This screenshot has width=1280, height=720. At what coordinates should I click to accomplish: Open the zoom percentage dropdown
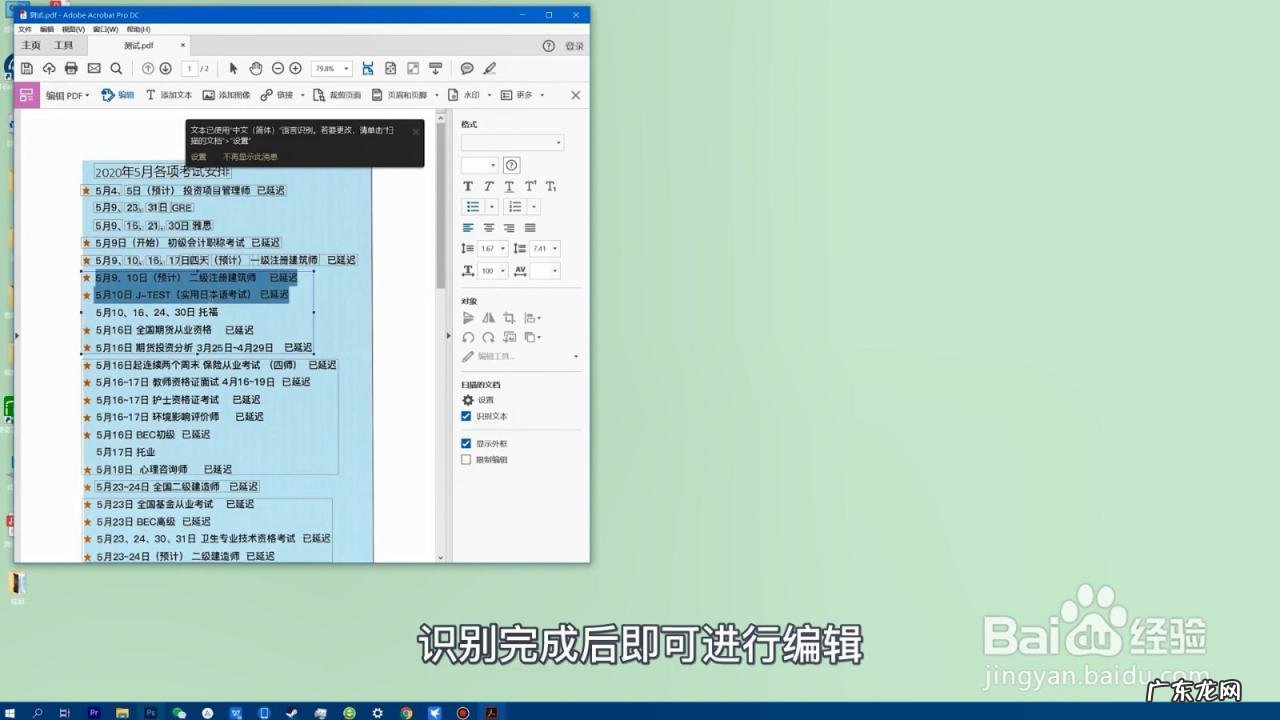[347, 68]
